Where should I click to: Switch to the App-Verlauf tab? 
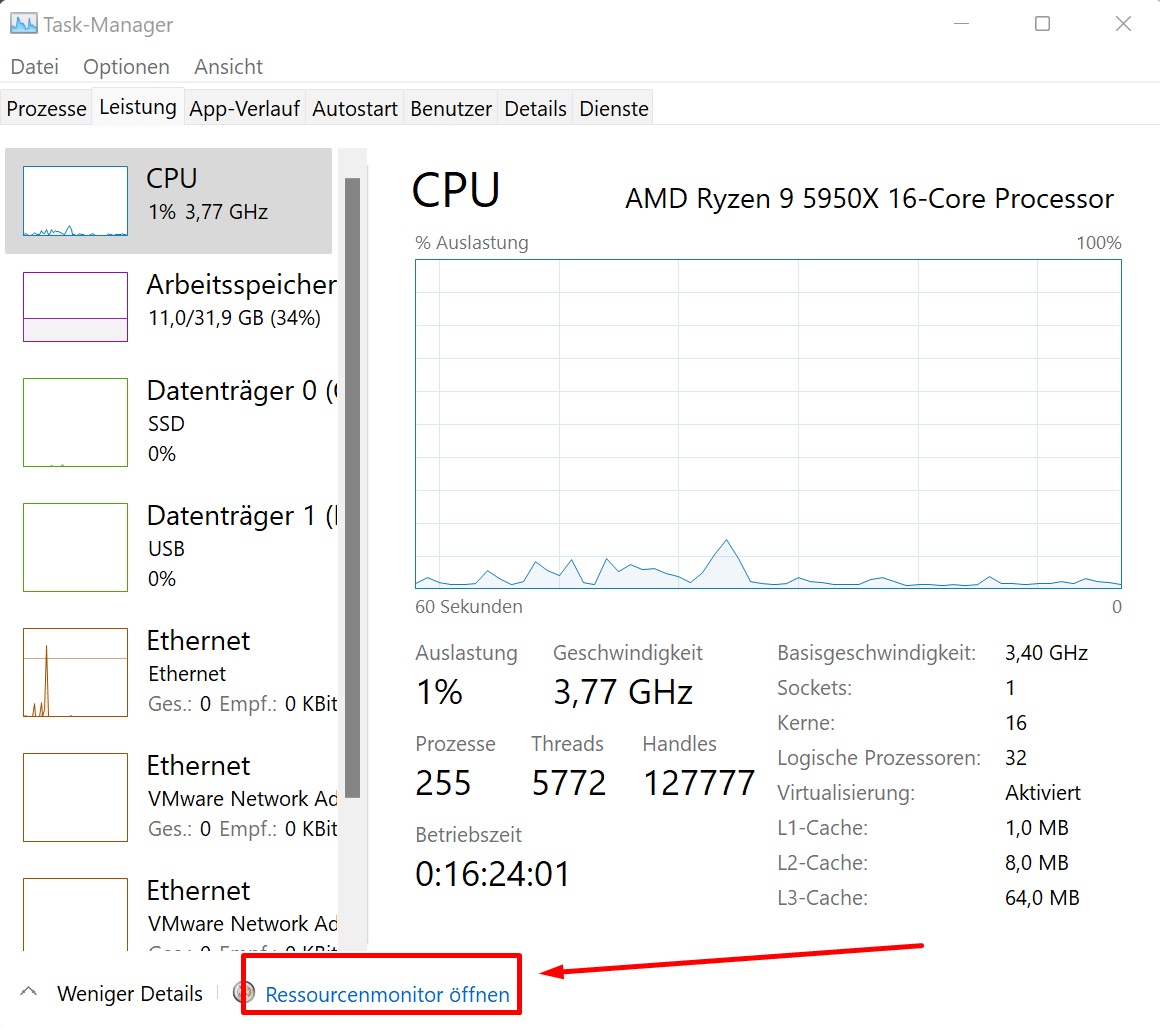(x=244, y=108)
